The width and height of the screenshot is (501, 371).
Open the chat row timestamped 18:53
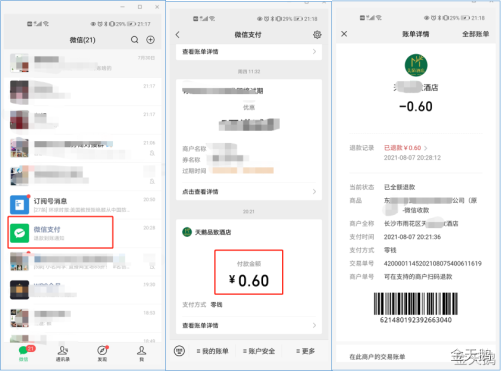point(83,318)
